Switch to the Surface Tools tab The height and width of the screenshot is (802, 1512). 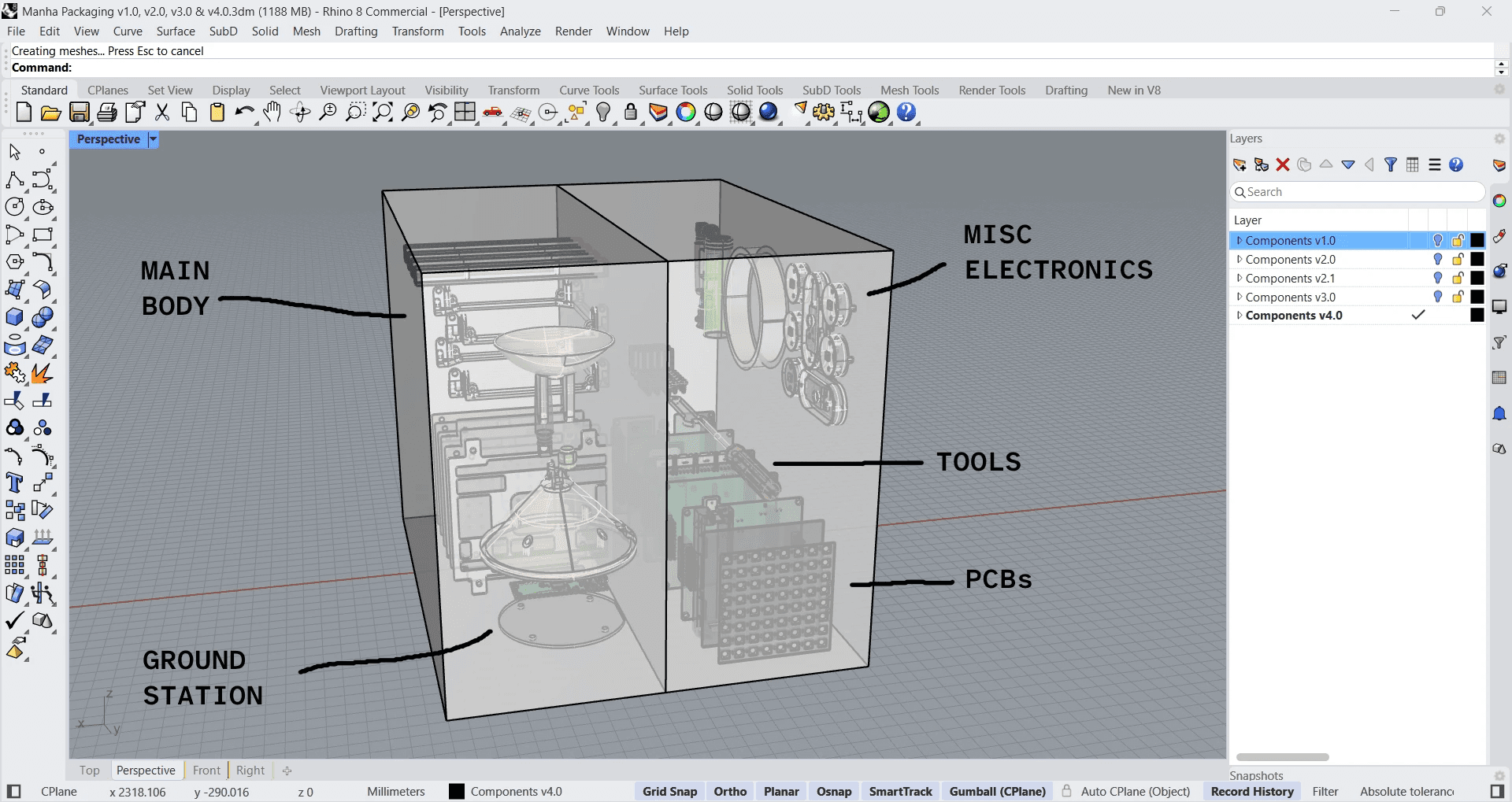[673, 91]
